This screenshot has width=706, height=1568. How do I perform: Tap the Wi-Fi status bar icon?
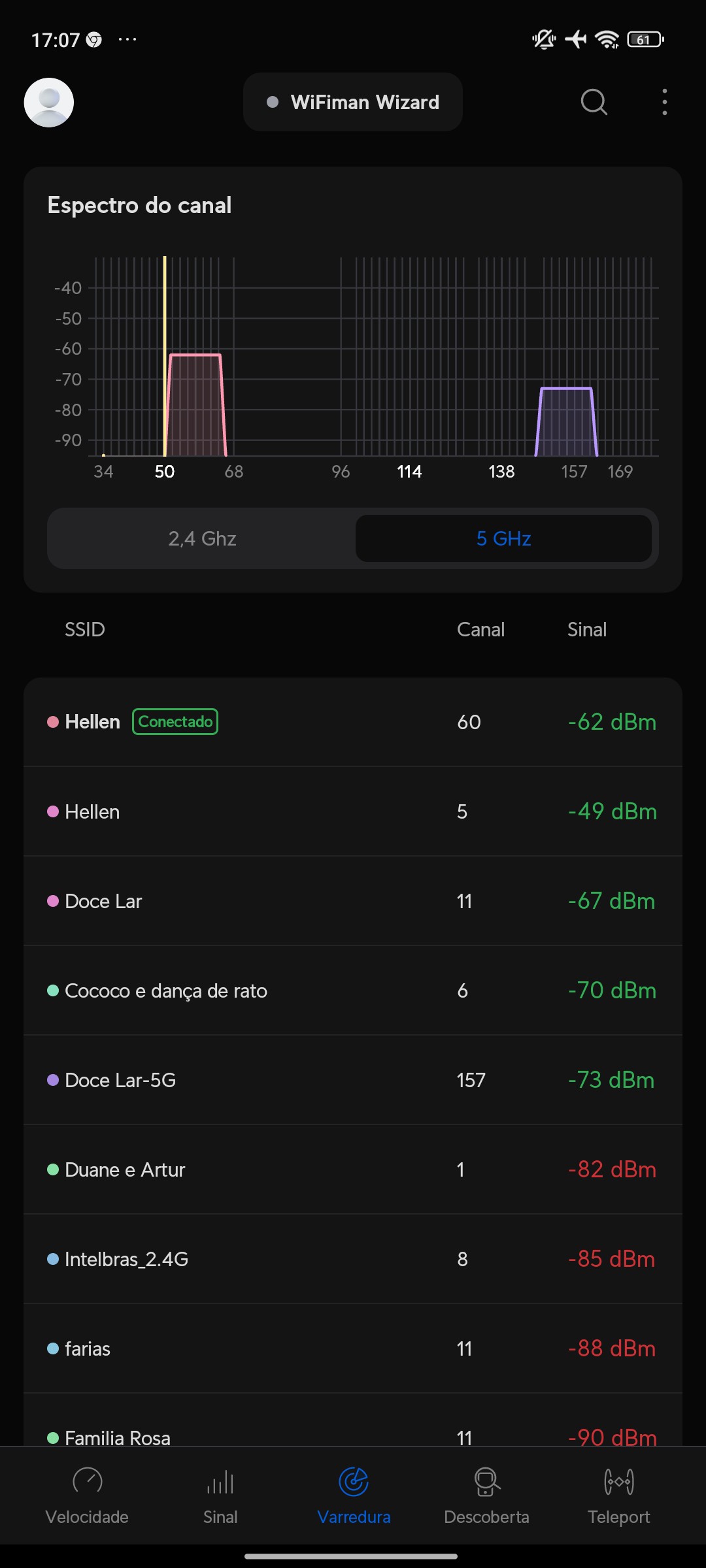pos(607,40)
